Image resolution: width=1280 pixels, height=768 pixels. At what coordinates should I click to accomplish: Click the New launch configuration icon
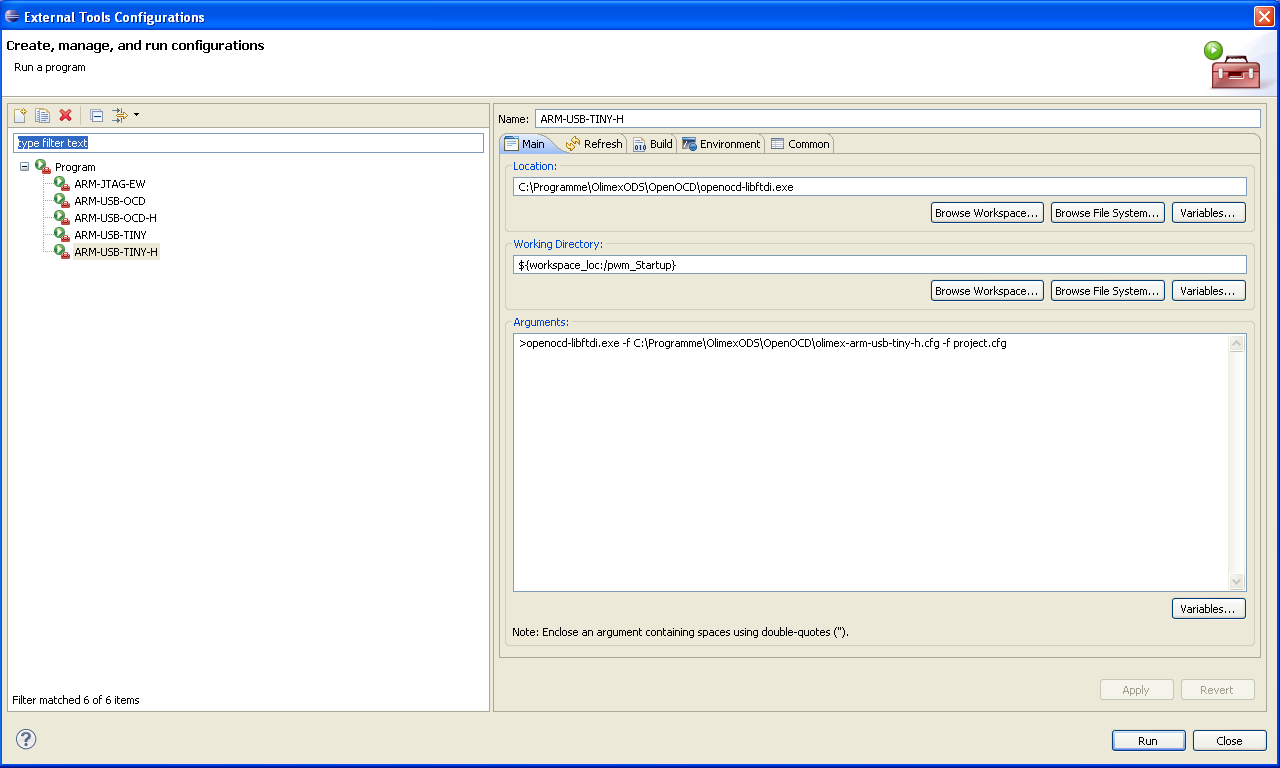(20, 115)
